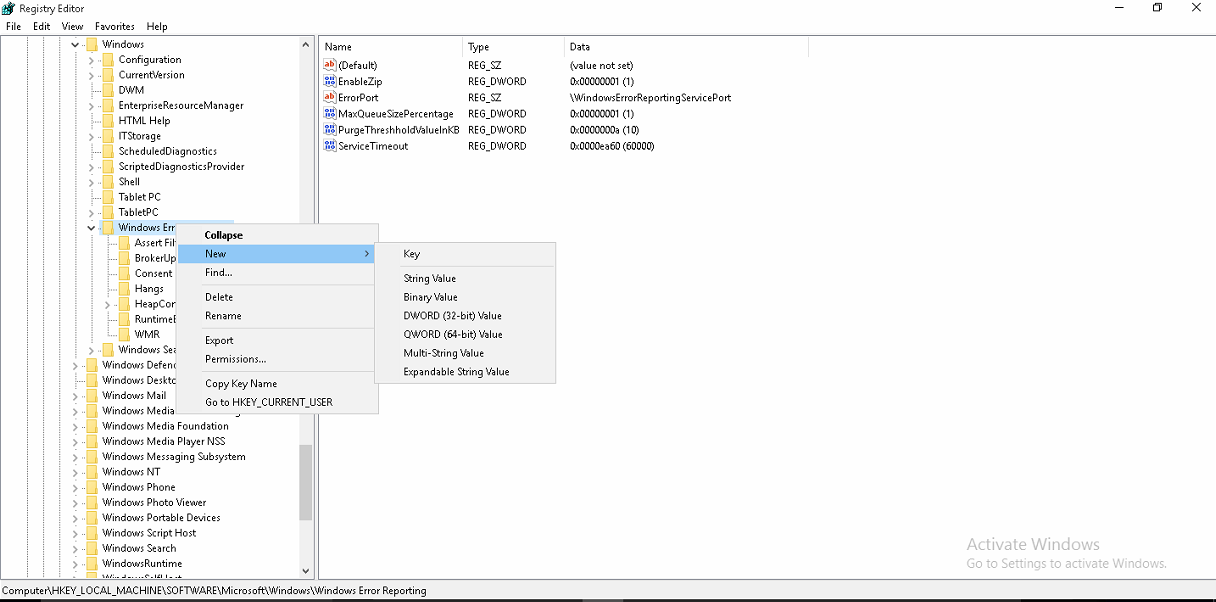Open the File menu
The width and height of the screenshot is (1216, 602).
tap(13, 26)
